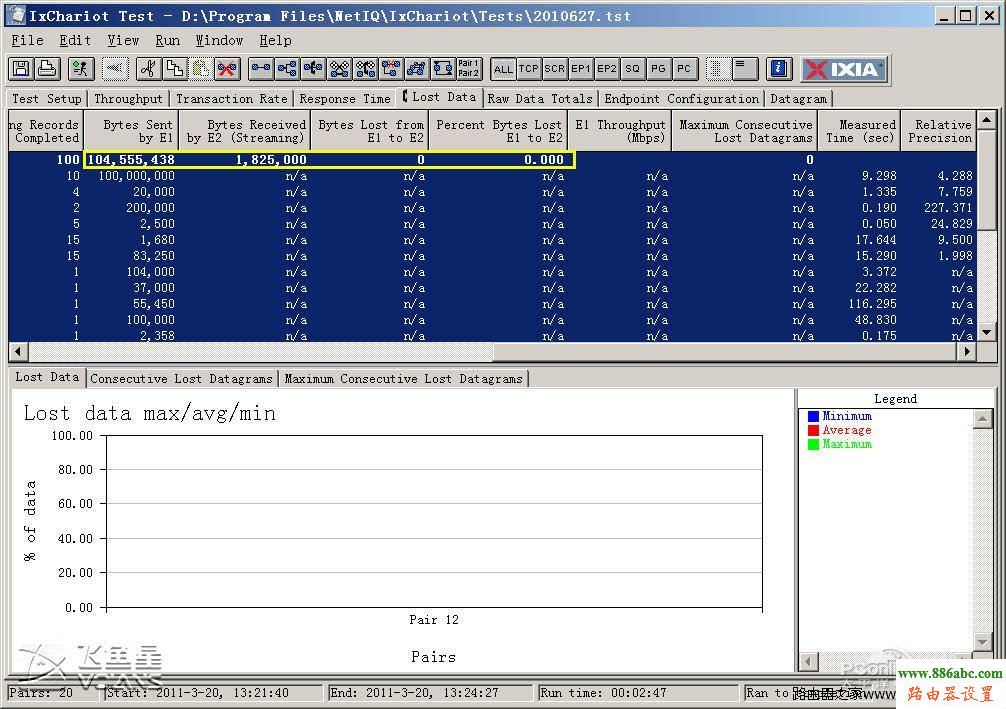
Task: Toggle the EP1 filter button
Action: tap(581, 69)
